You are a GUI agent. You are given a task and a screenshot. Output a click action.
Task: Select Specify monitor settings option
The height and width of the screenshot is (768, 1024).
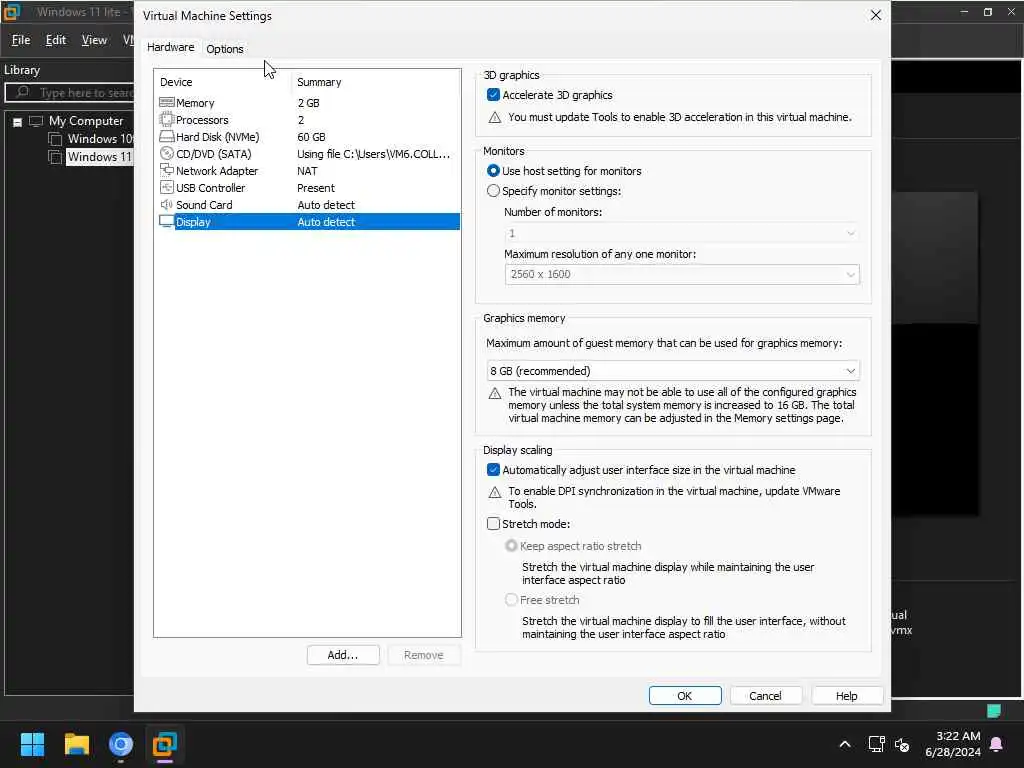[493, 191]
